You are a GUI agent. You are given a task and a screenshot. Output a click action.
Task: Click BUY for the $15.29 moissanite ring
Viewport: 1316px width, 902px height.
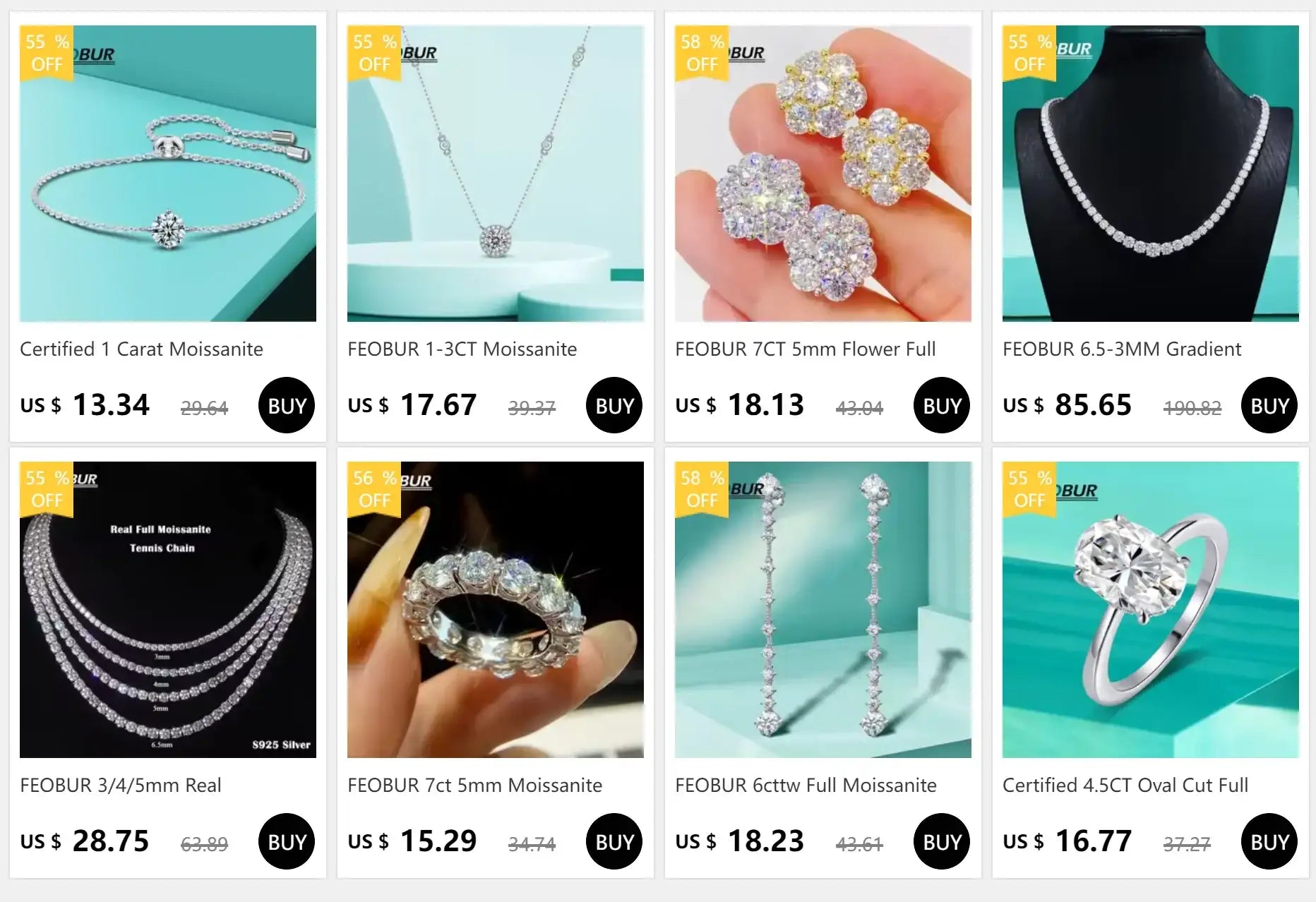pyautogui.click(x=614, y=841)
